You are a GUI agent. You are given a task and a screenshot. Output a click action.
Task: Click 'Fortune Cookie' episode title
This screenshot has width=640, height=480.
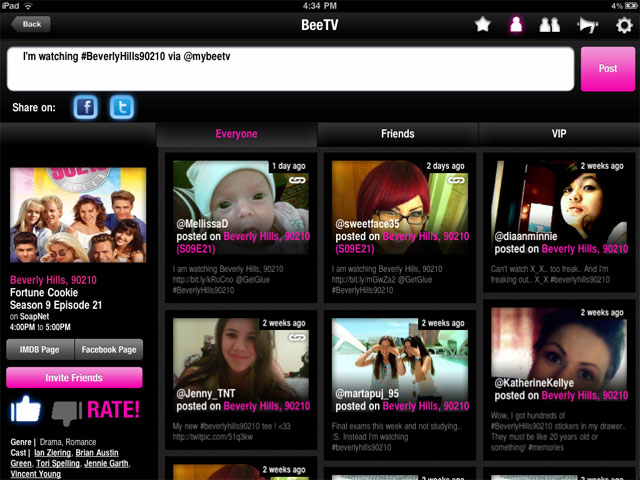click(44, 293)
